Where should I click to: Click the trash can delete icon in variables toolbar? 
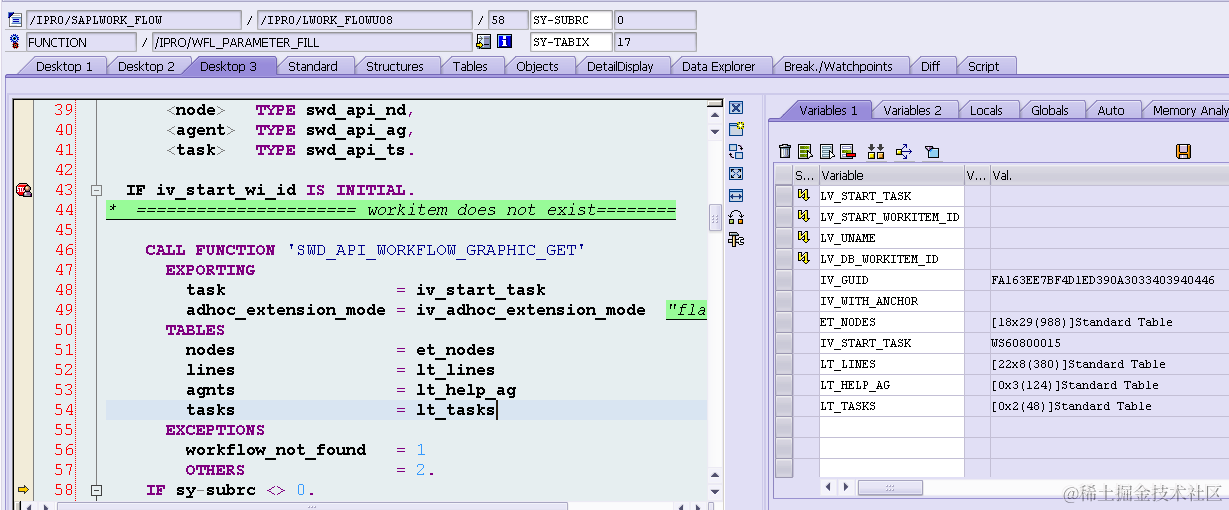click(785, 151)
